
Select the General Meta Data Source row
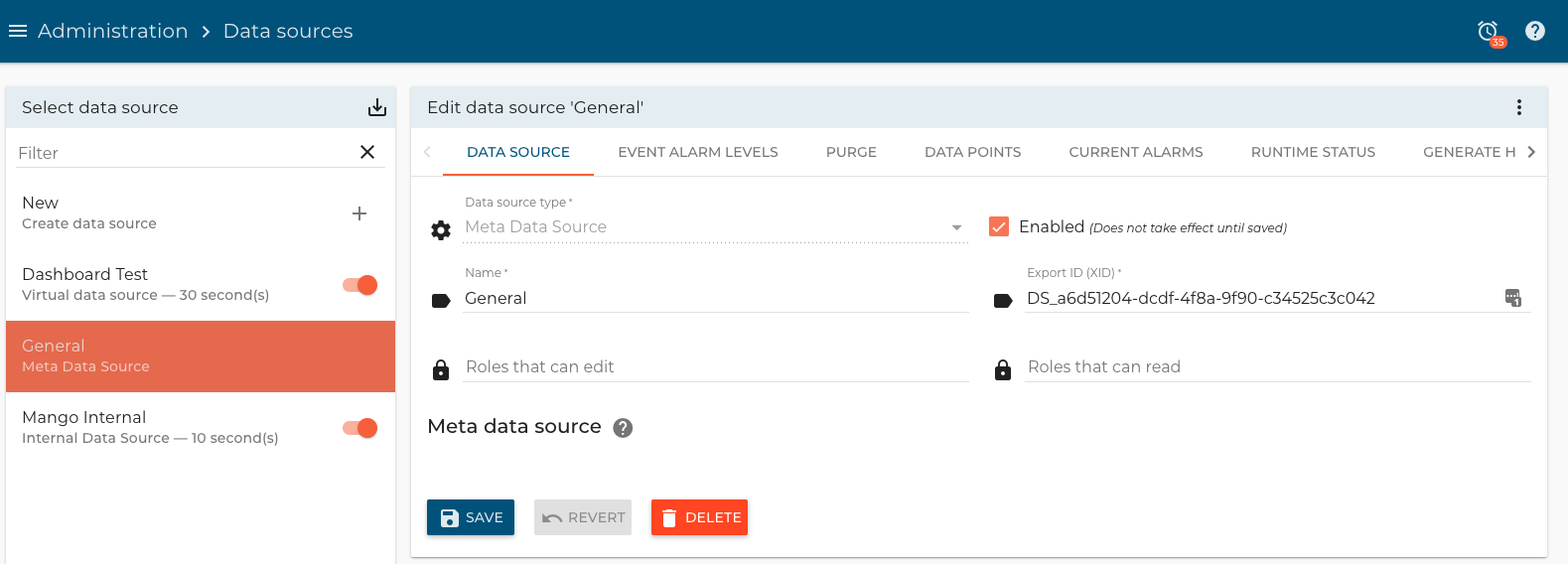(x=201, y=356)
